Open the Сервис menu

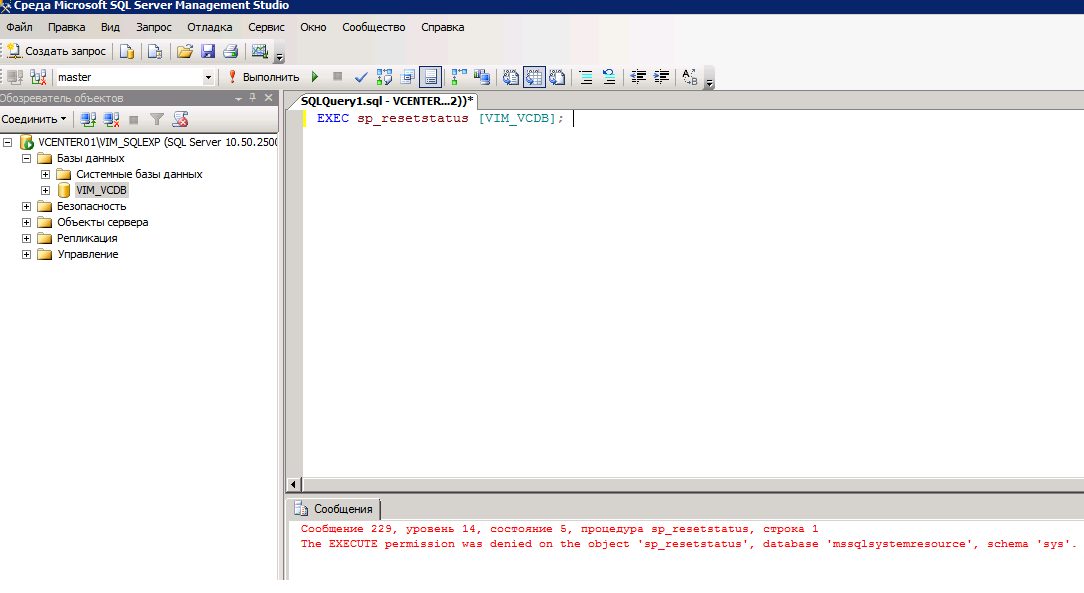point(266,27)
